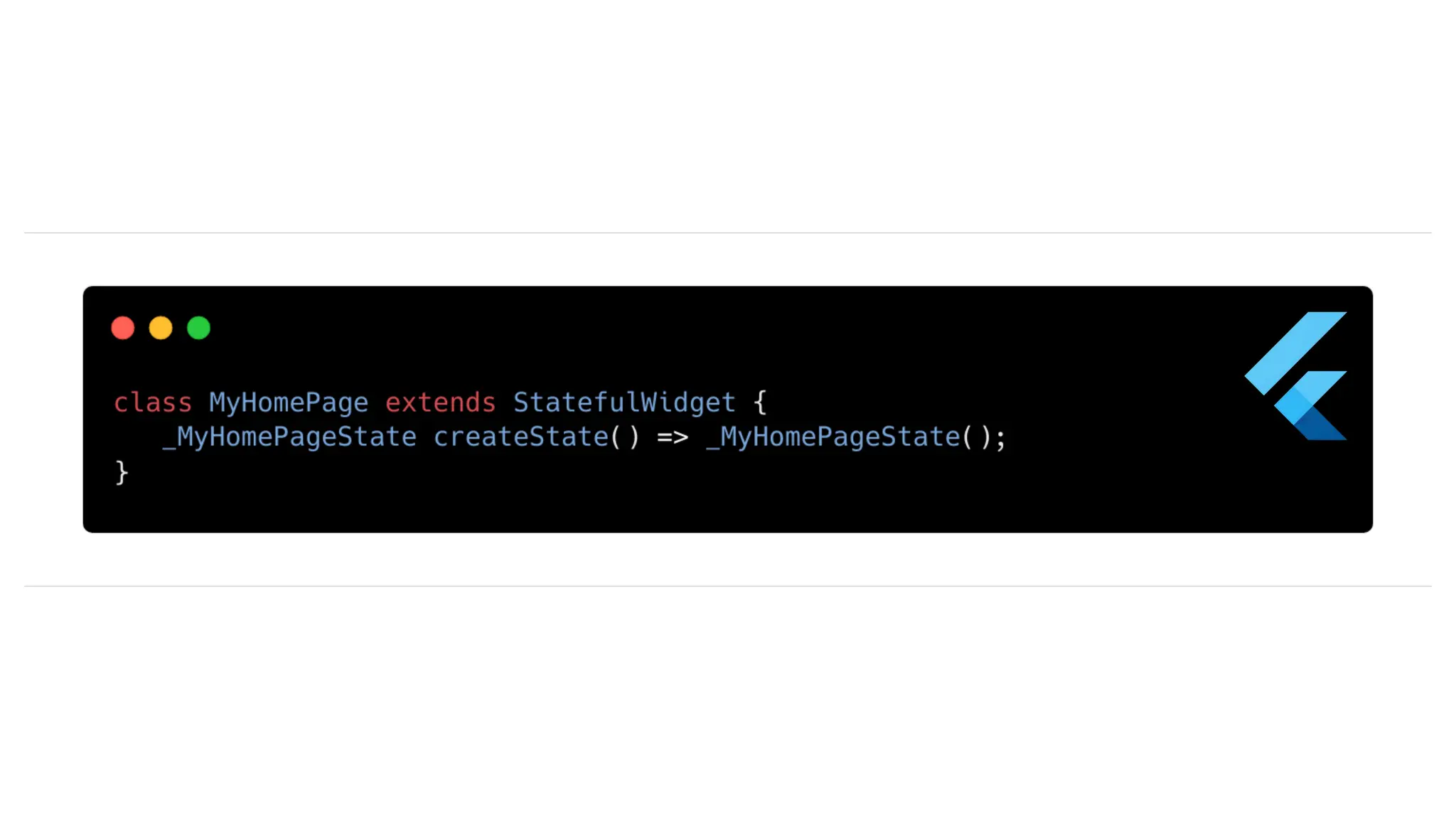1456x819 pixels.
Task: Click the first _MyHomePageState return type
Action: point(289,437)
